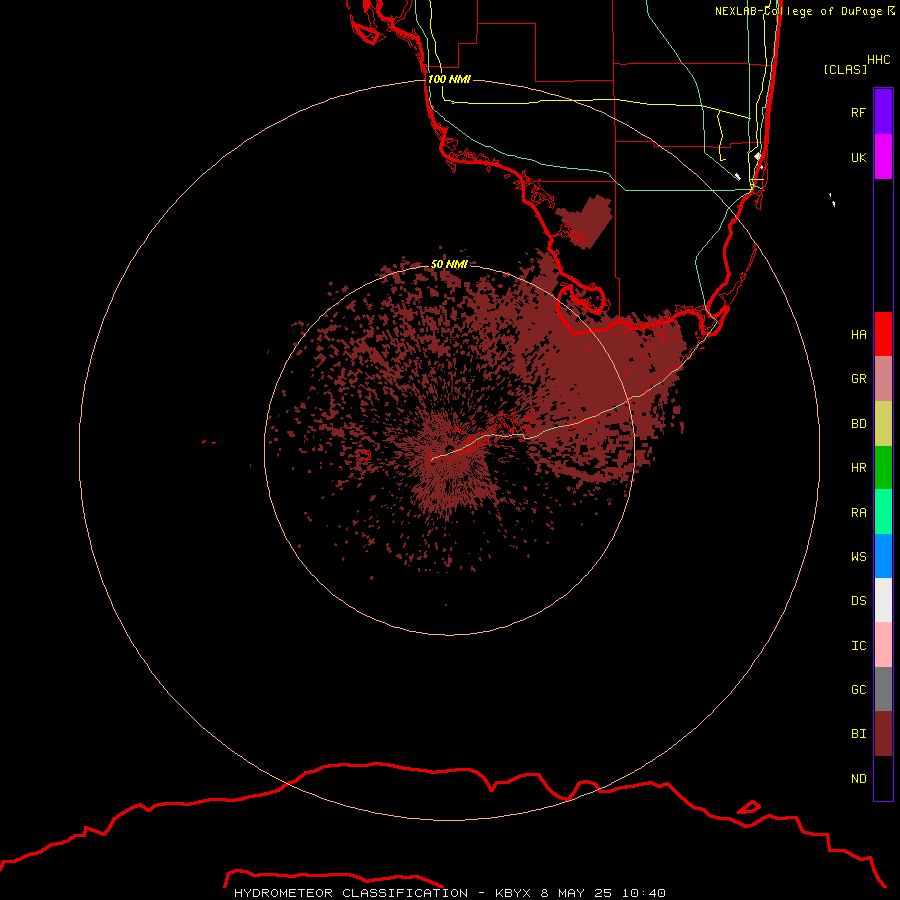Click the BI legend label
Screen dimensions: 900x900
858,734
